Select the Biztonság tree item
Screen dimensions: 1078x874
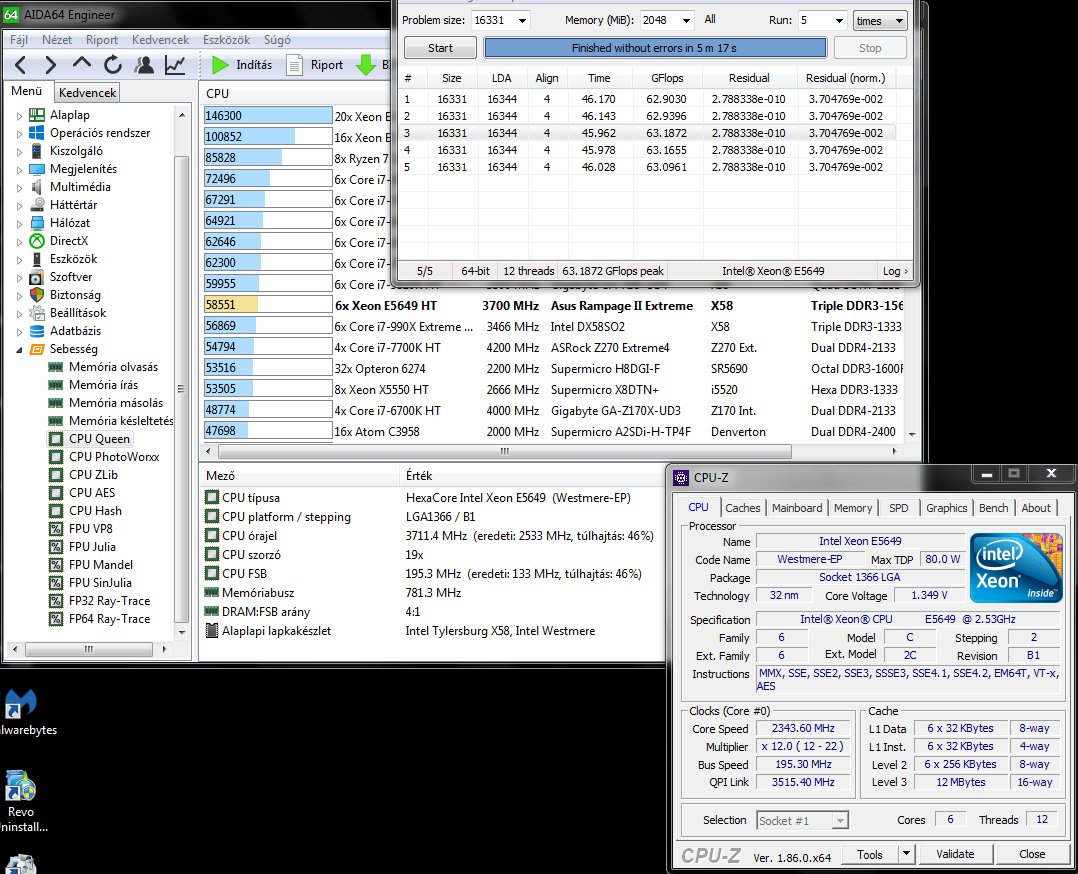coord(75,294)
